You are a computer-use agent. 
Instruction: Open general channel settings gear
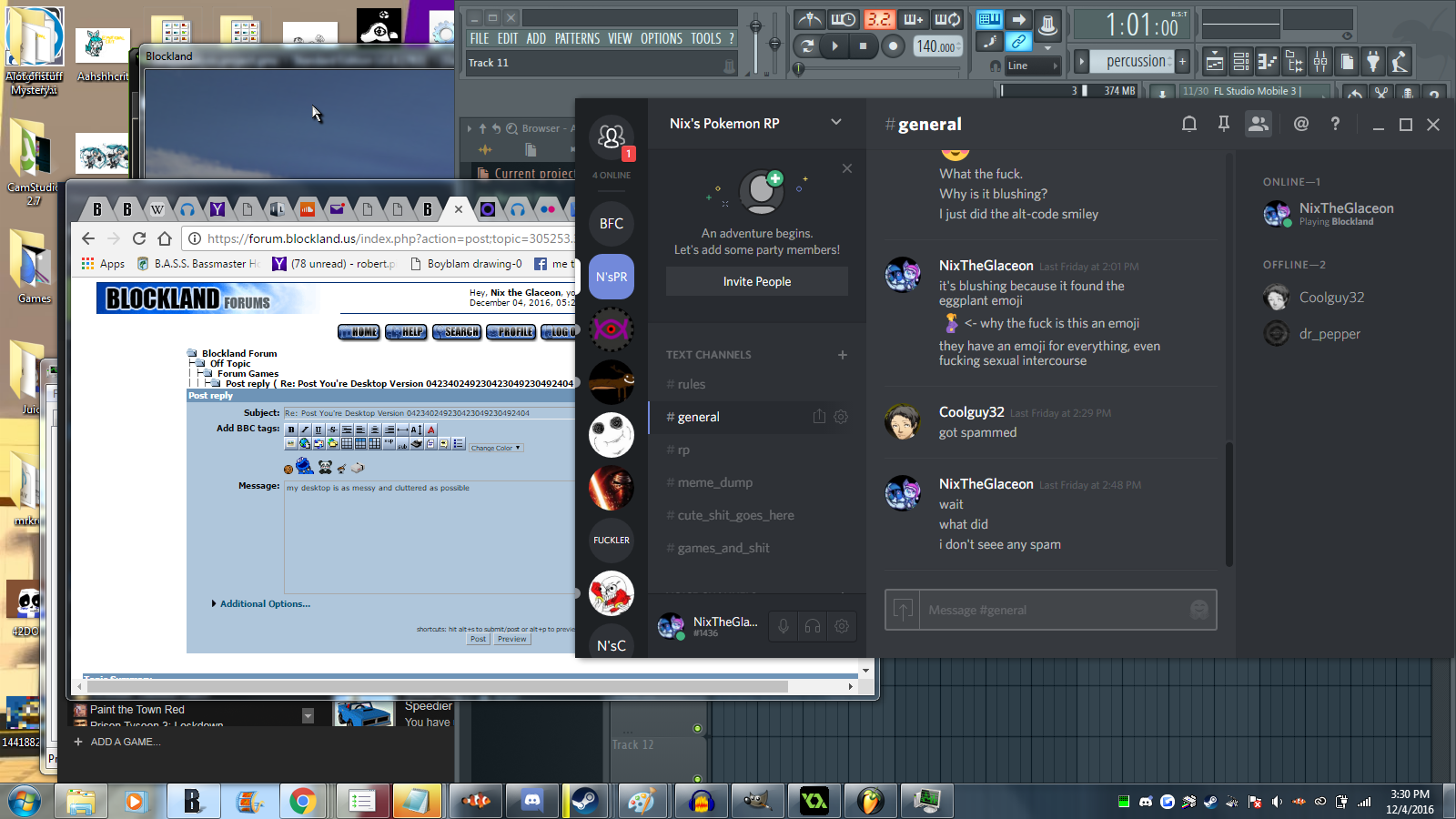[x=841, y=417]
